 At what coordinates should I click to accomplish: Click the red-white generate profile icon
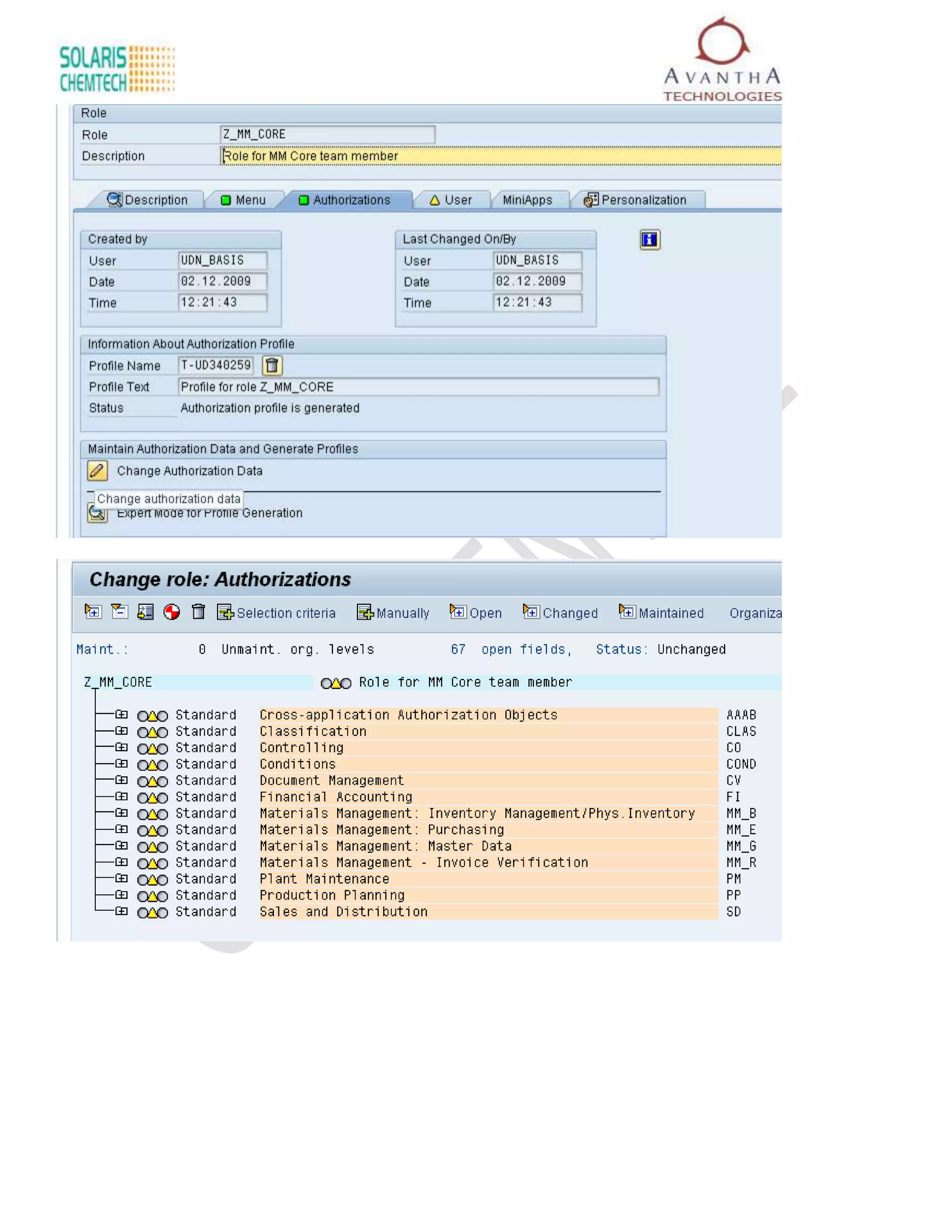172,612
